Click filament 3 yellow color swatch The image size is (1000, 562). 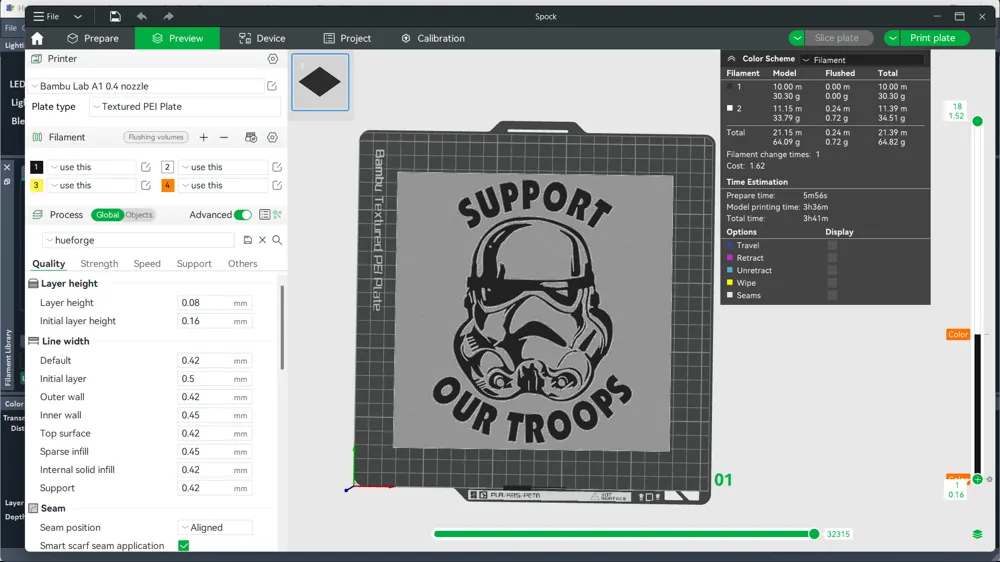[x=36, y=186]
